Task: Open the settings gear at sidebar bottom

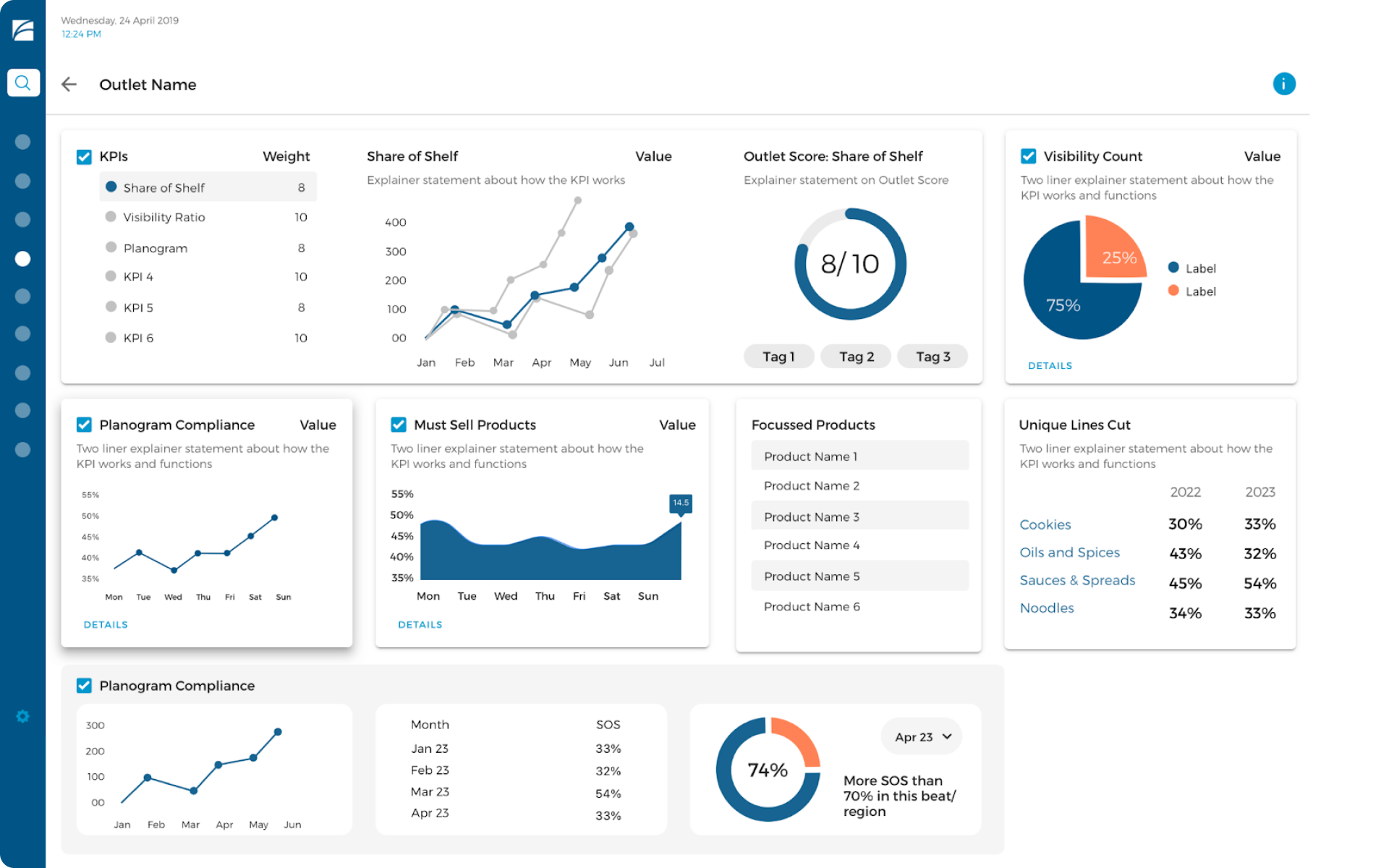Action: pos(22,716)
